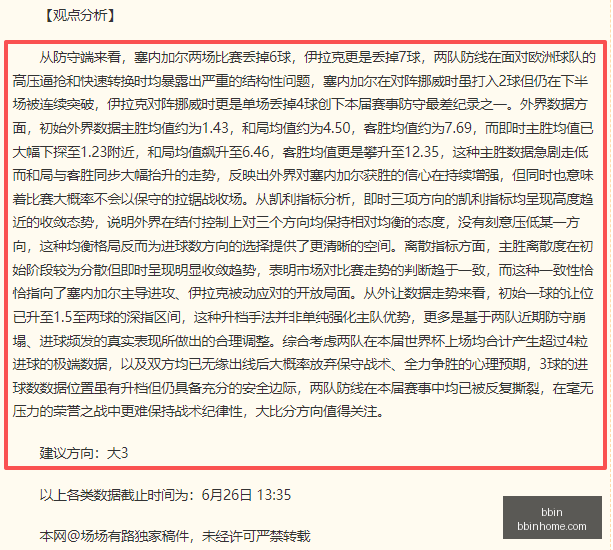The width and height of the screenshot is (613, 550).
Task: Click the 【观点分析】 heading
Action: point(80,16)
